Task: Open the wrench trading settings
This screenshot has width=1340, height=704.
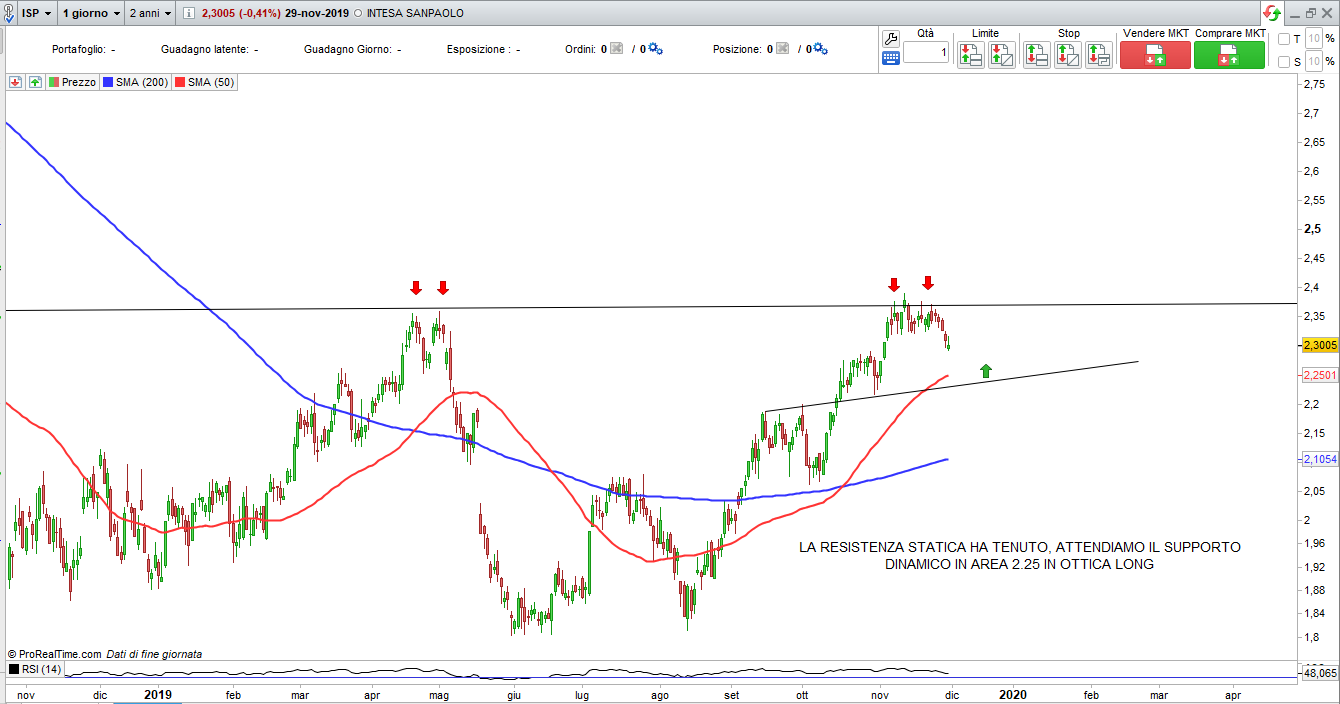Action: [890, 38]
